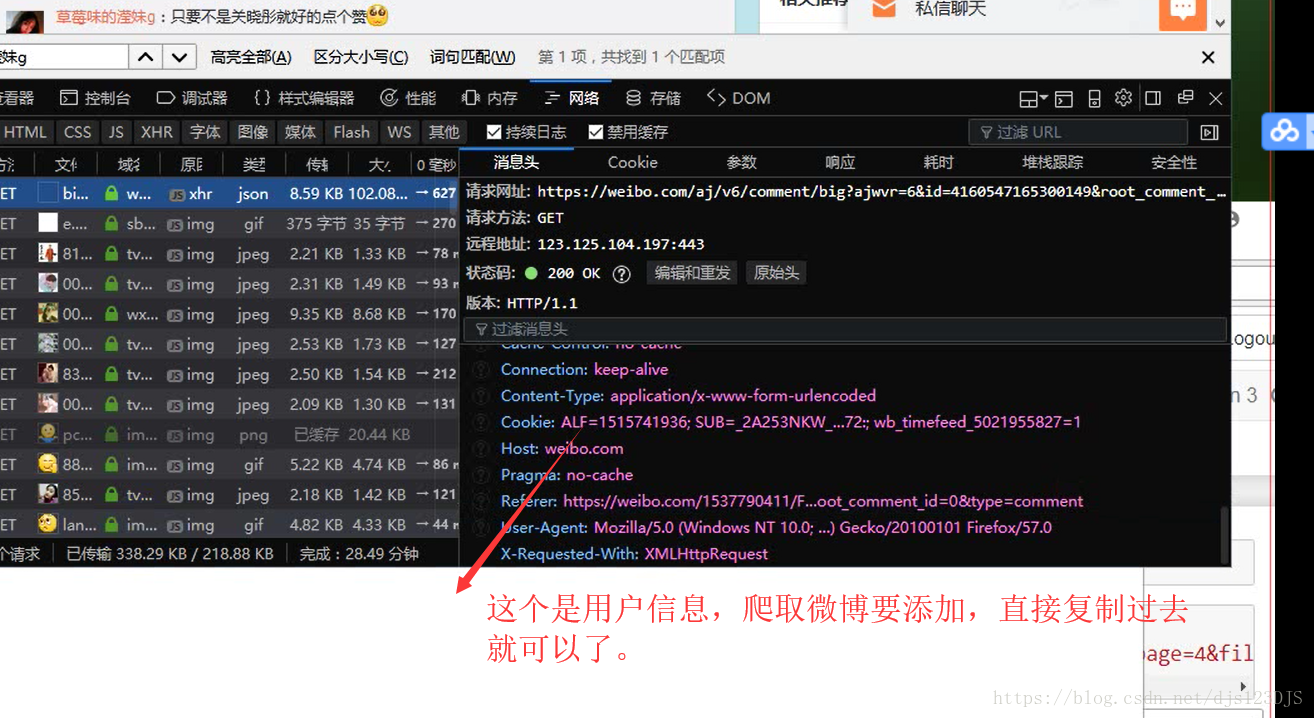
Task: Show the 堆栈跟踪 stack trace tab
Action: [1052, 162]
